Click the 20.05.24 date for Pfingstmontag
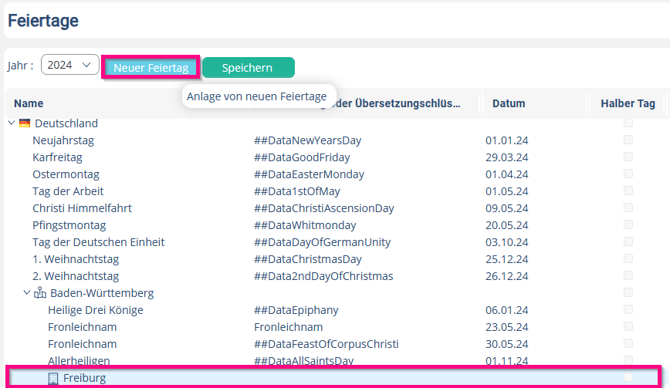Image resolution: width=670 pixels, height=388 pixels. pyautogui.click(x=507, y=225)
